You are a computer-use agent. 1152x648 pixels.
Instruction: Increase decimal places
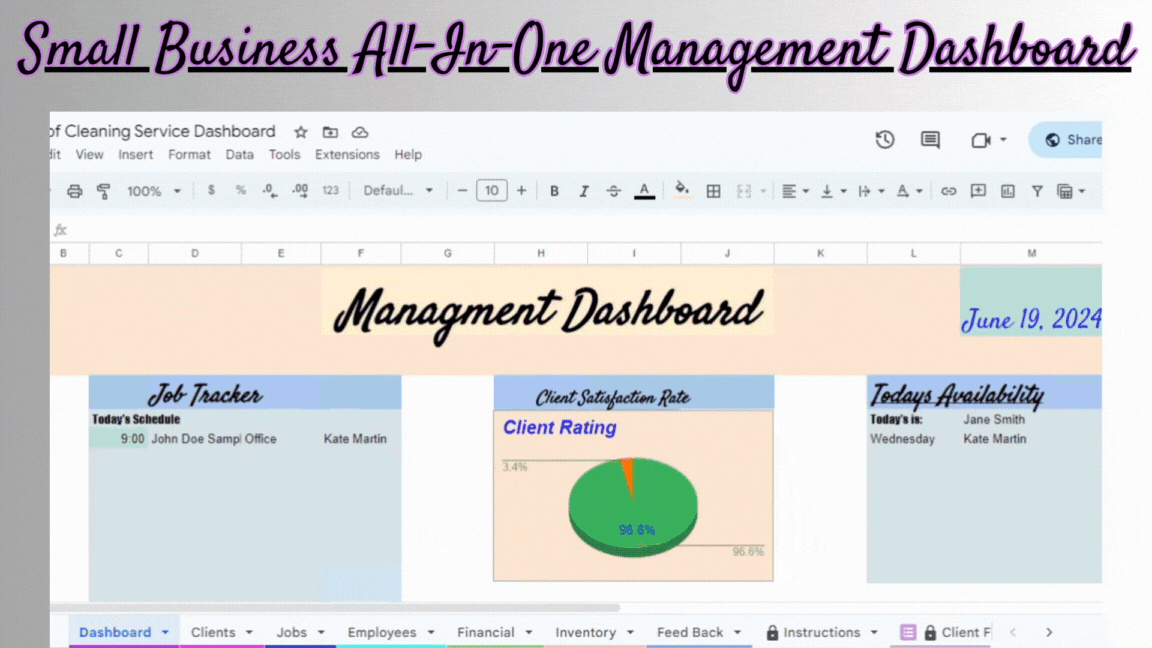[x=300, y=190]
